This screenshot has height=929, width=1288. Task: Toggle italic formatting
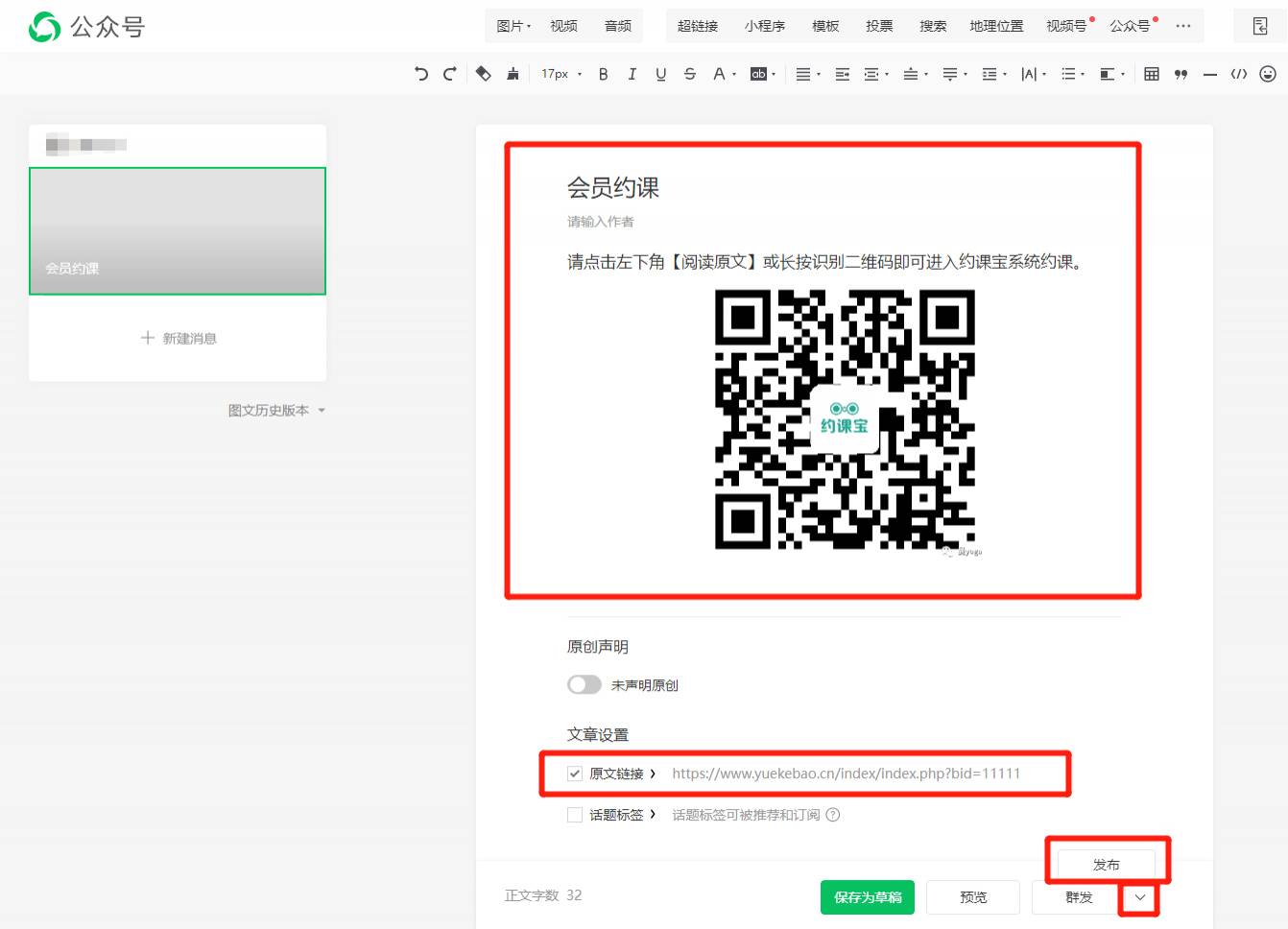(x=632, y=74)
